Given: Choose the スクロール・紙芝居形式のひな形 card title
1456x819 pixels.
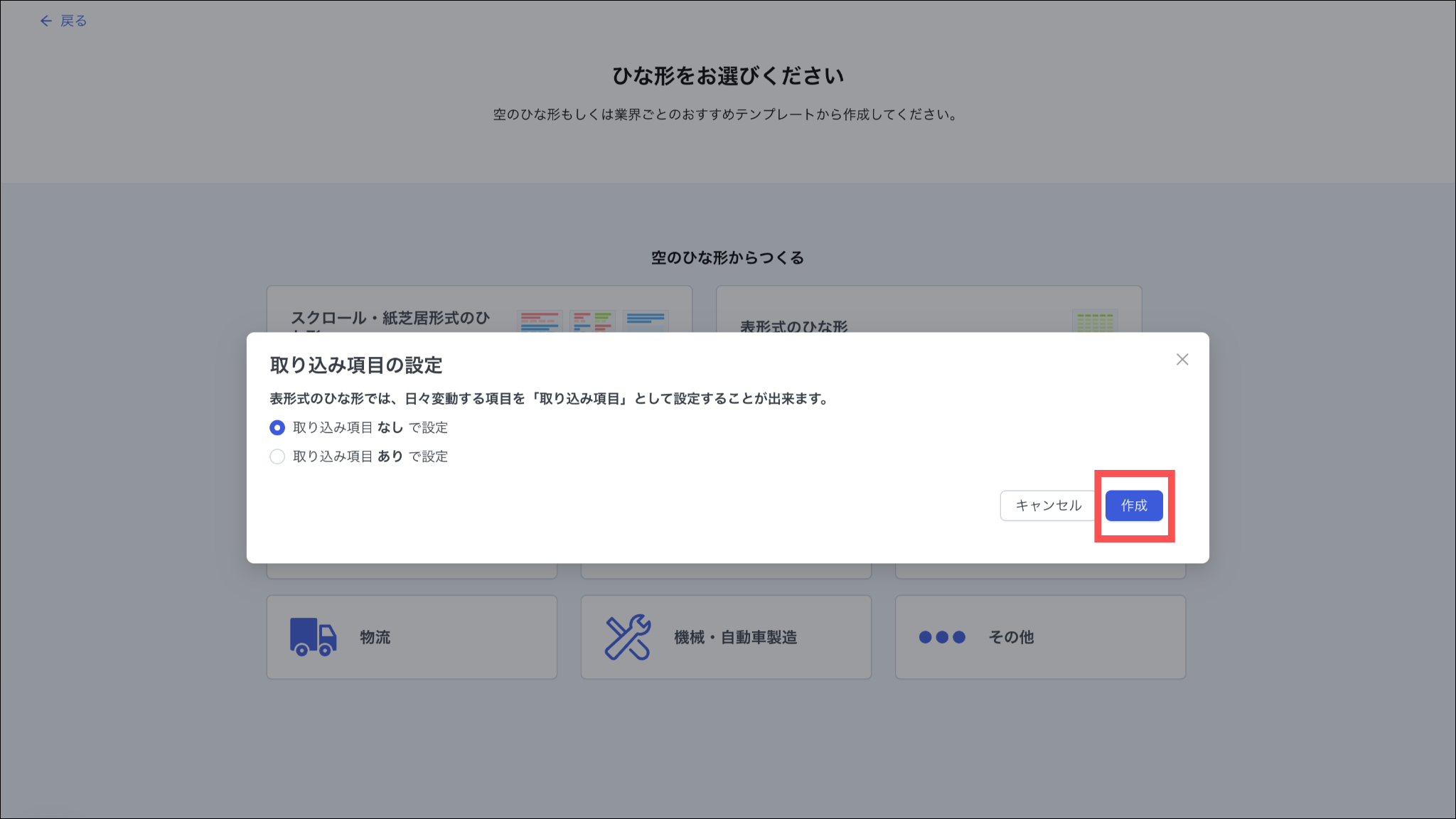Looking at the screenshot, I should 390,318.
